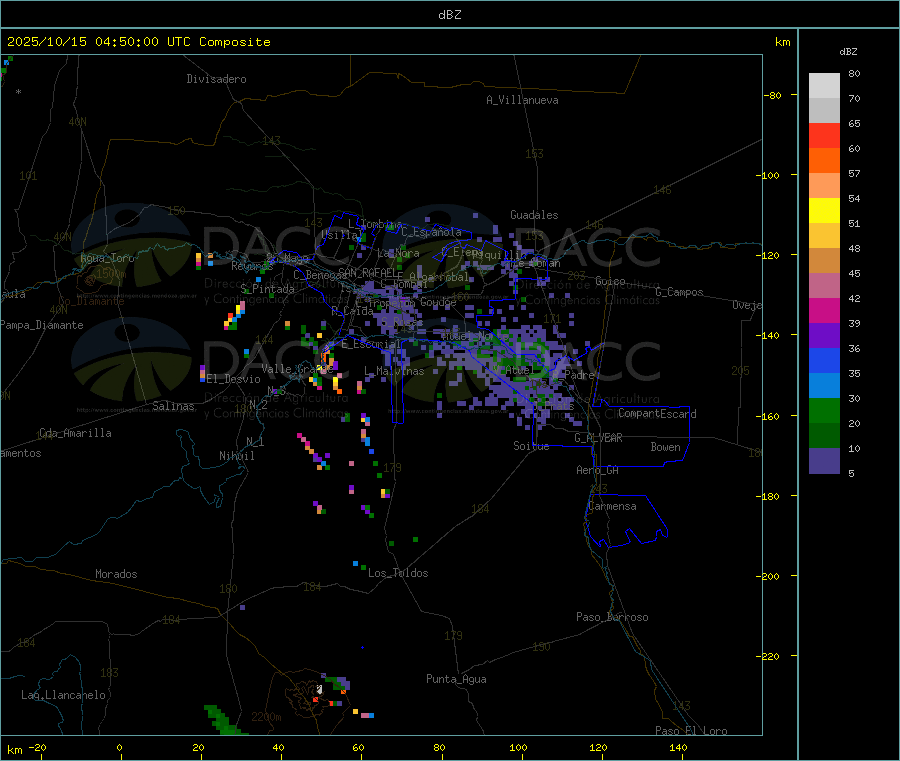Viewport: 900px width, 761px height.
Task: Click the red 65 dBZ legend swatch
Action: coord(824,135)
